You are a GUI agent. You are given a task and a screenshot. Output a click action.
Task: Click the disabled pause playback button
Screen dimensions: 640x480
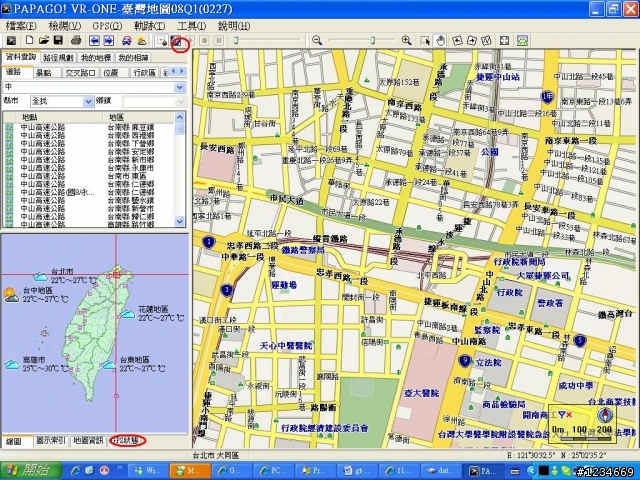click(219, 40)
